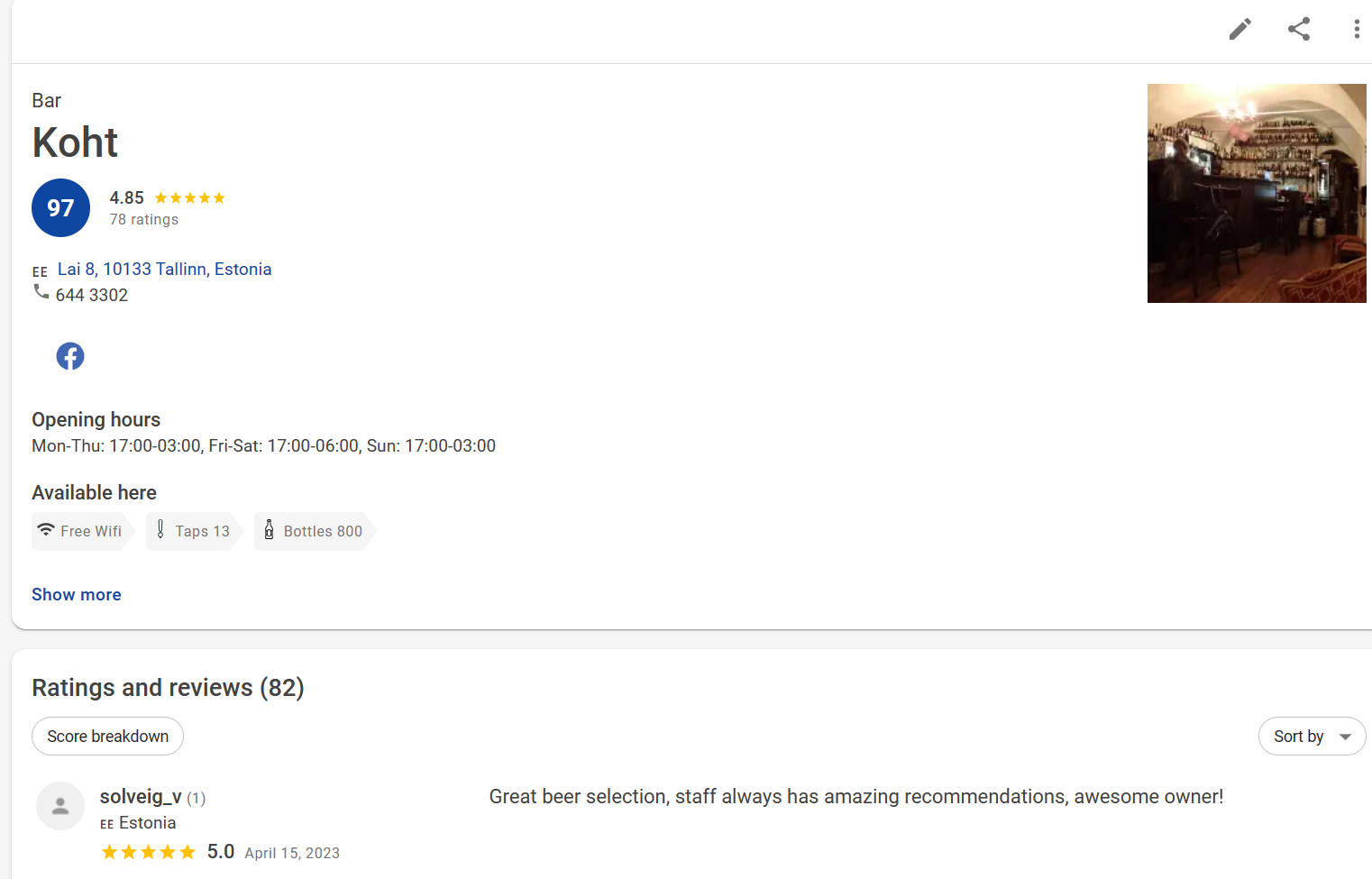Expand details with Show more
Viewport: 1372px width, 879px height.
click(x=77, y=594)
